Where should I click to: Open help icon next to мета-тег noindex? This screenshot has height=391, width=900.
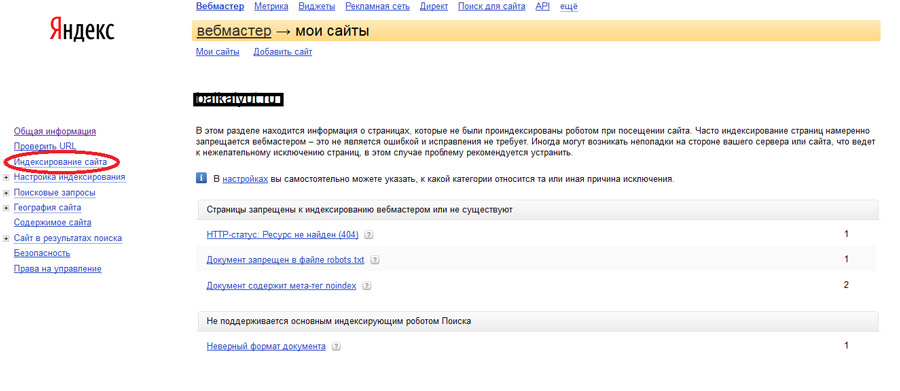click(x=367, y=285)
